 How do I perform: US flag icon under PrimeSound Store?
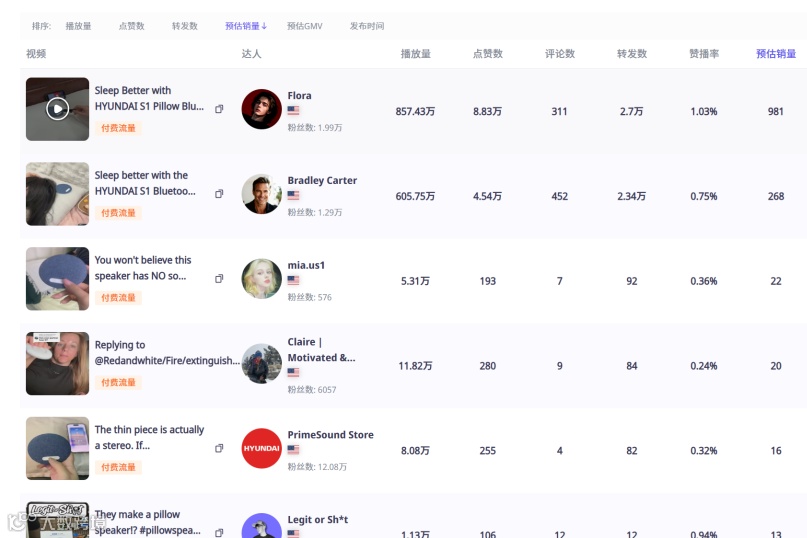(293, 449)
